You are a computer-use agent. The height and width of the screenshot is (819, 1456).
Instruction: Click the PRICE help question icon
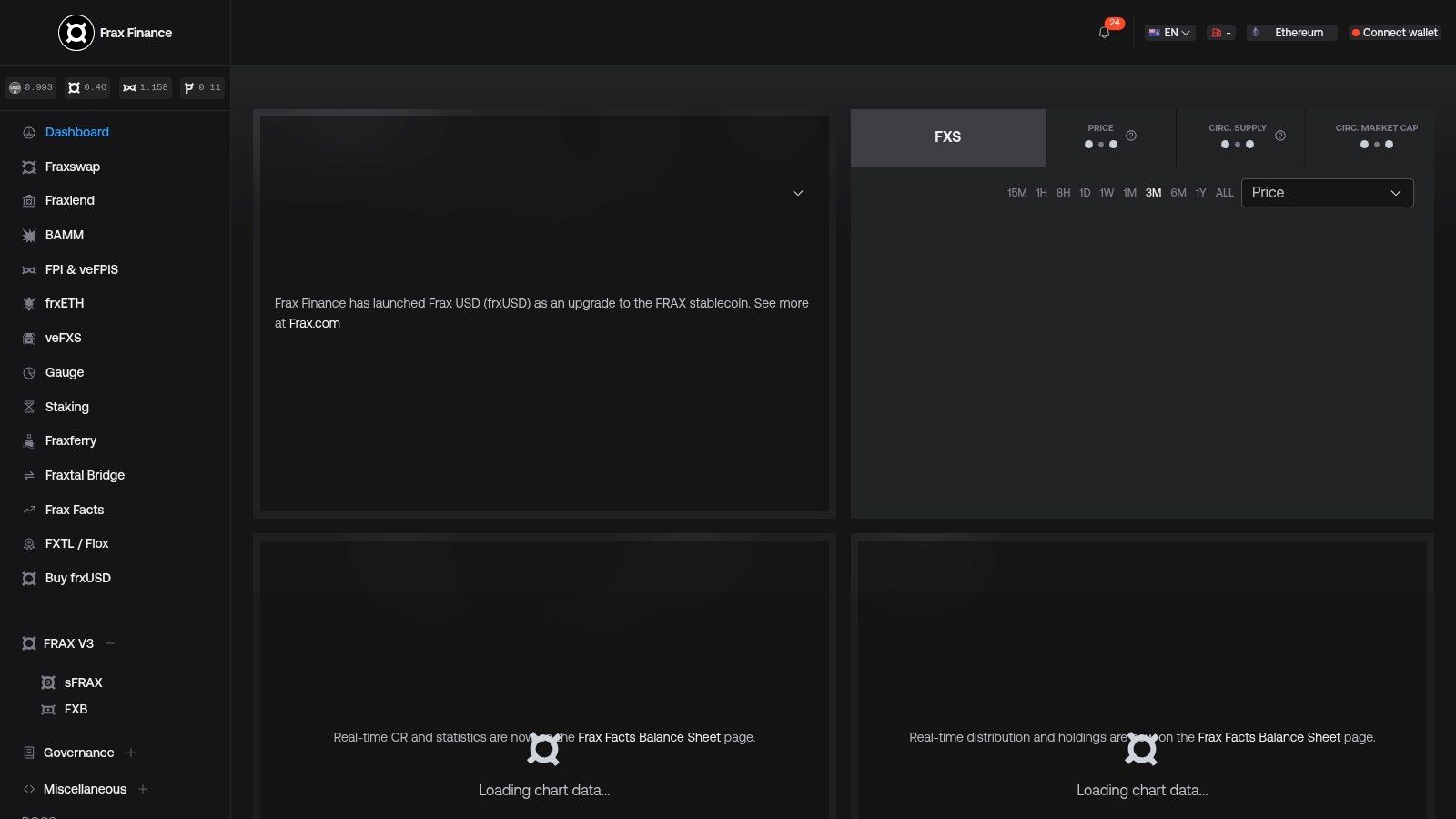pyautogui.click(x=1131, y=136)
